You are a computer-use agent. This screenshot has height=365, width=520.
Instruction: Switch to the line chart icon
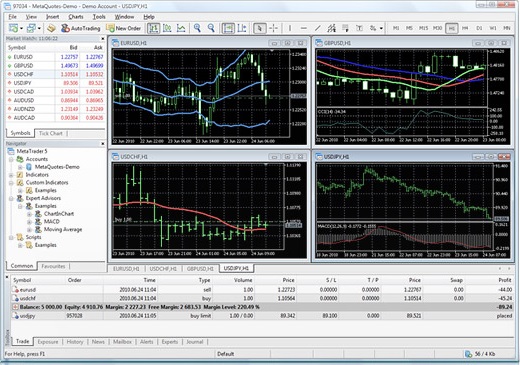[181, 28]
